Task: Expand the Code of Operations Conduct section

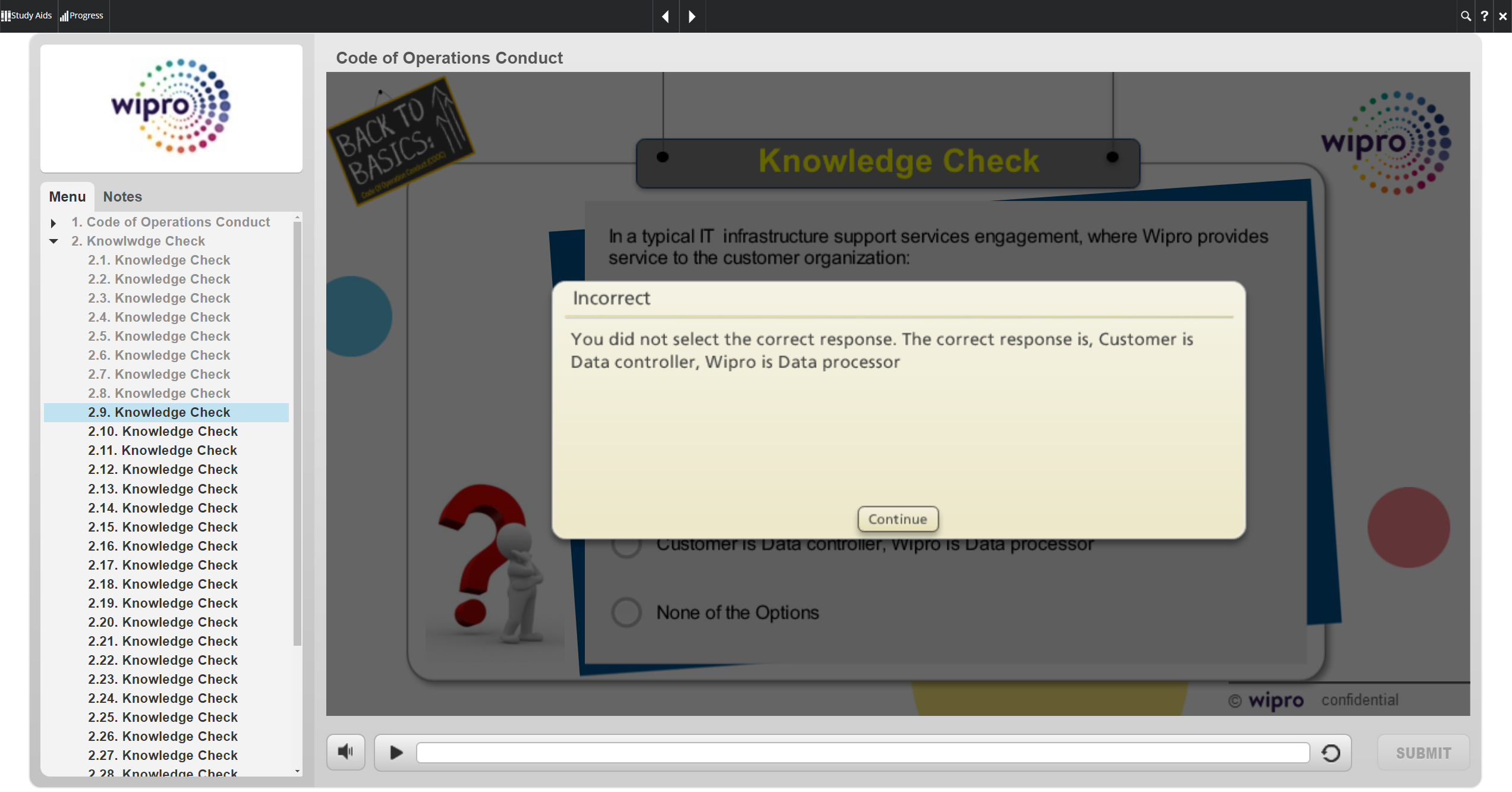Action: coord(53,223)
